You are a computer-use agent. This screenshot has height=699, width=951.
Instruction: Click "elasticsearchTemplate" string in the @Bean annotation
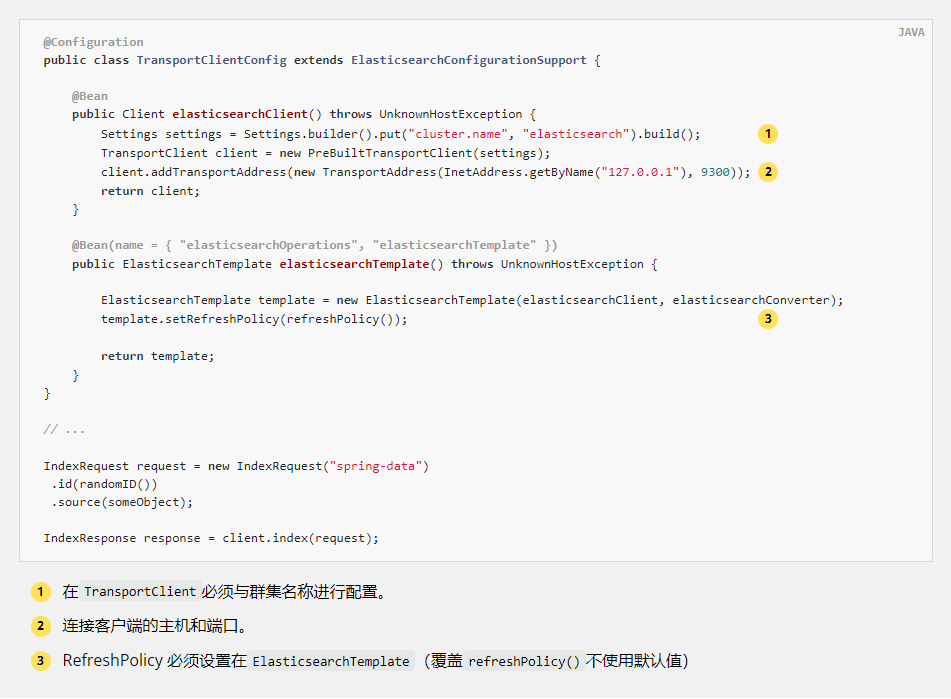coord(454,245)
